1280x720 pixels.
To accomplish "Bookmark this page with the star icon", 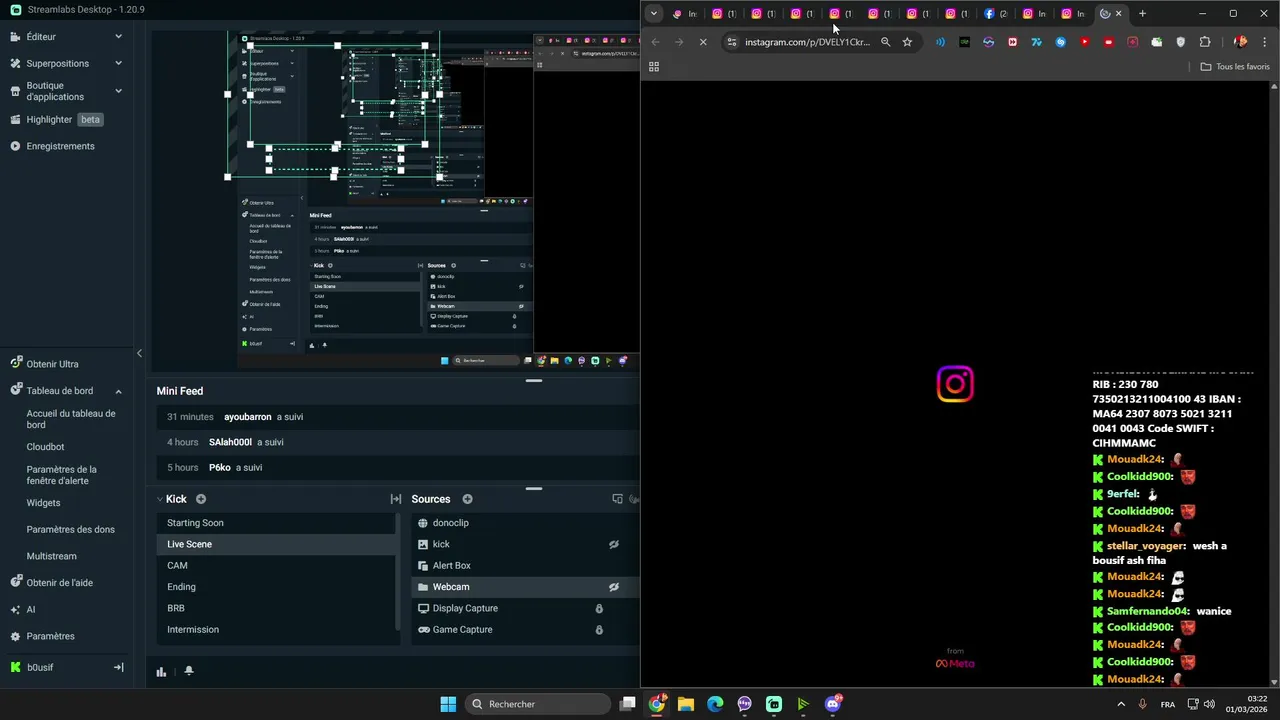I will click(907, 42).
